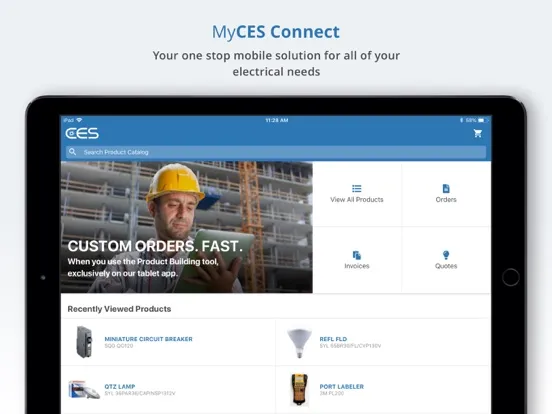Open the shopping cart icon
The height and width of the screenshot is (414, 552).
pyautogui.click(x=478, y=133)
